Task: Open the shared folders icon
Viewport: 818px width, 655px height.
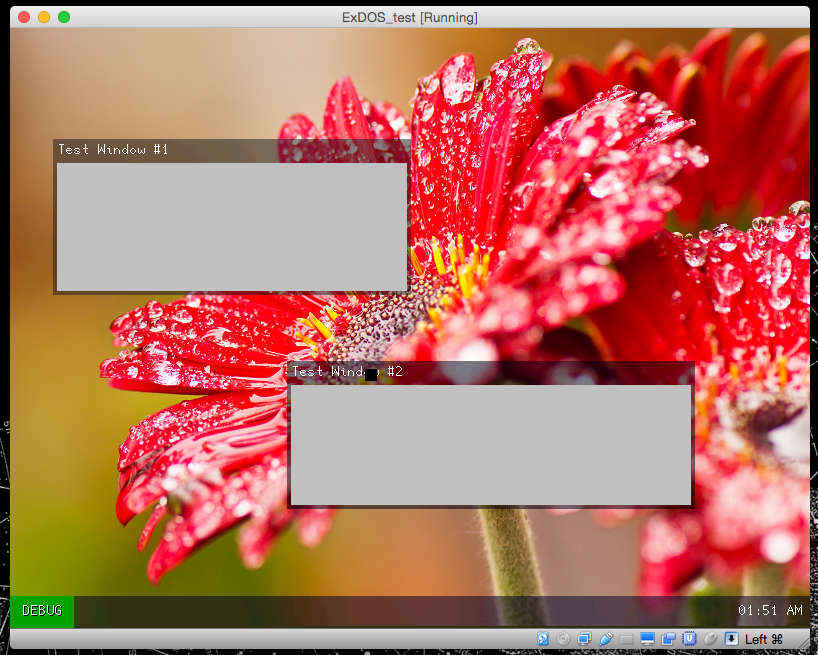Action: pos(627,639)
